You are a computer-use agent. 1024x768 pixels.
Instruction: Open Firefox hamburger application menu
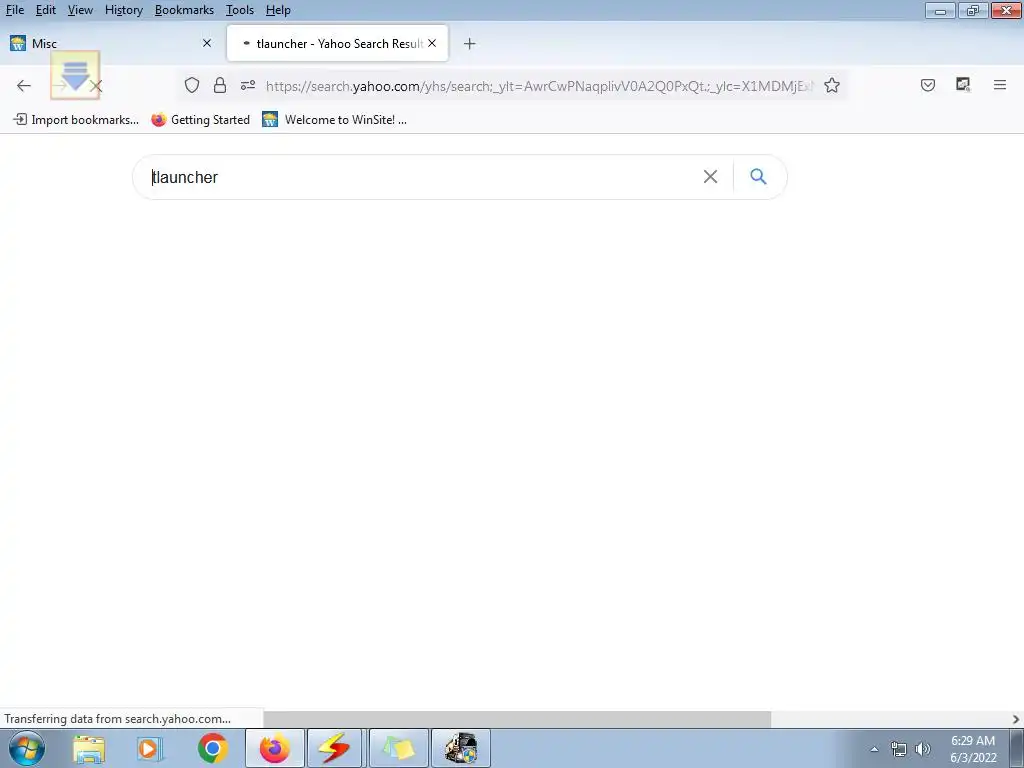(999, 85)
